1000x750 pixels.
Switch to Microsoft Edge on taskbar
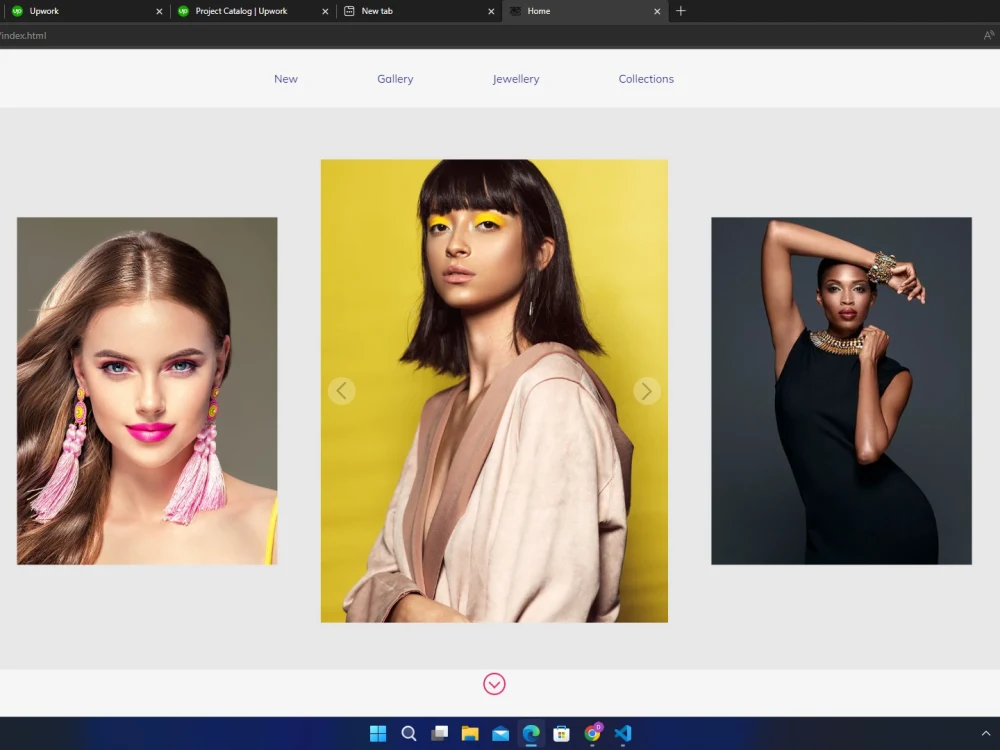click(x=531, y=733)
